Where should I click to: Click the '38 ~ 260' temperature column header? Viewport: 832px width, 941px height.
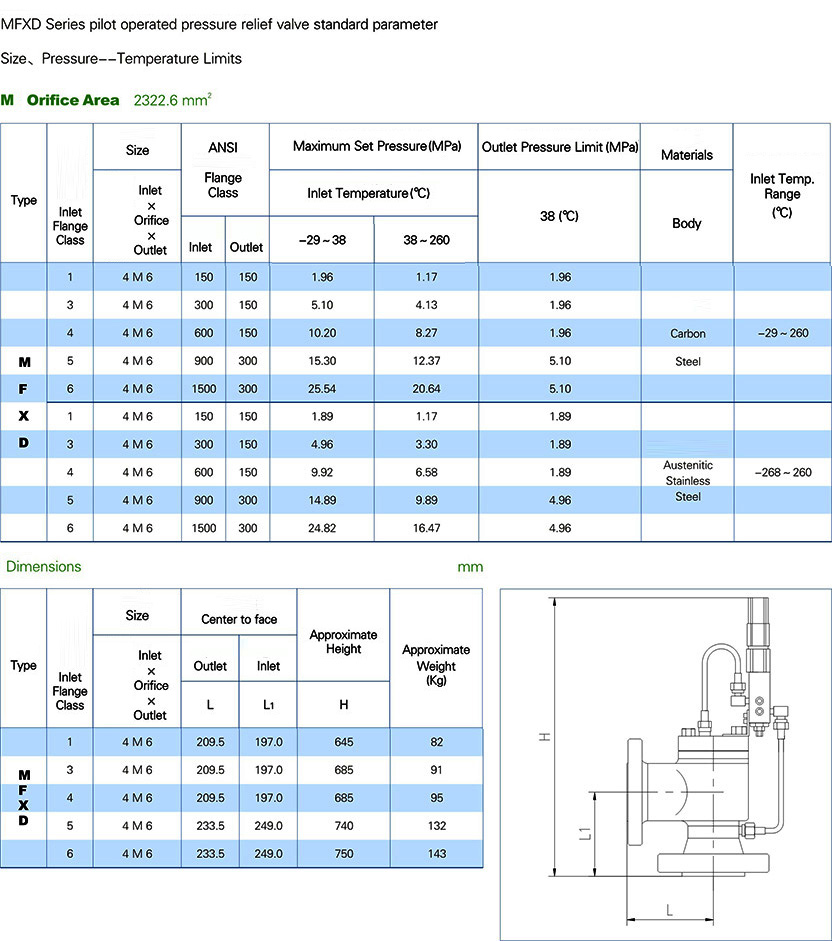(x=426, y=240)
